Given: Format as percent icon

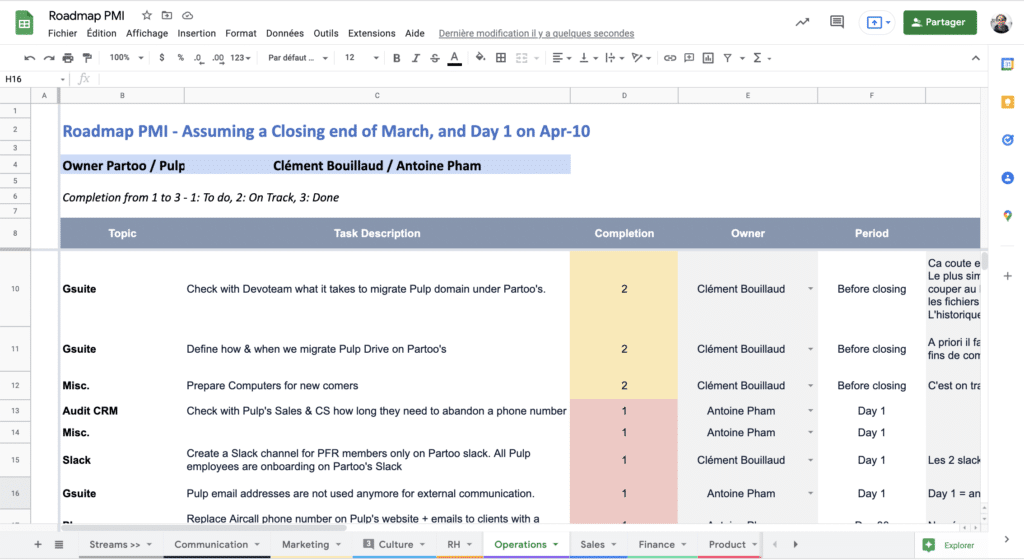Looking at the screenshot, I should point(180,58).
